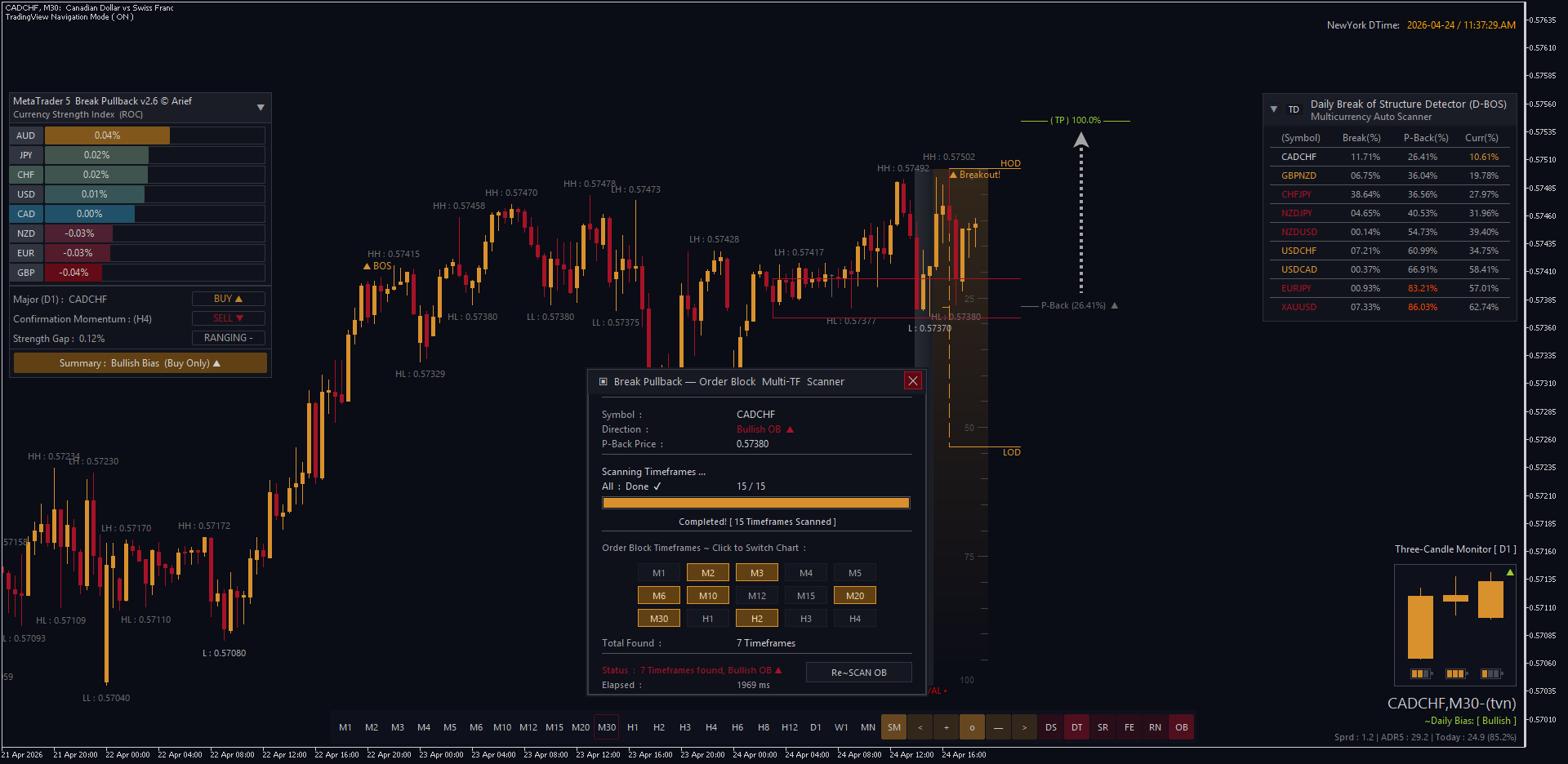Switch to W1 timeframe in bottom toolbar
This screenshot has width=1568, height=764.
842,727
